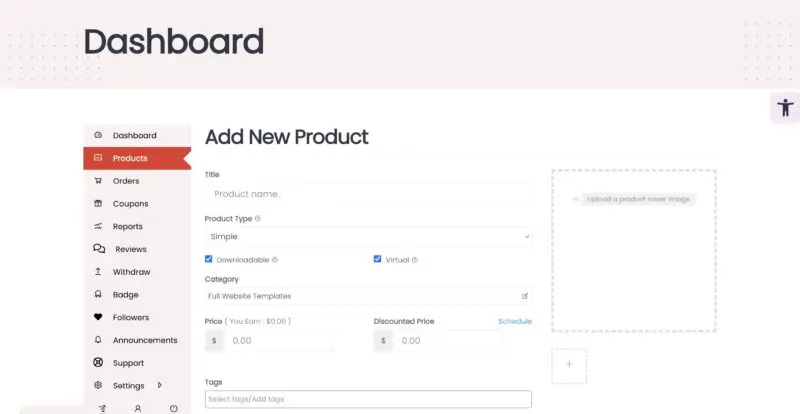The width and height of the screenshot is (800, 414).
Task: Click the Schedule link
Action: pos(515,321)
